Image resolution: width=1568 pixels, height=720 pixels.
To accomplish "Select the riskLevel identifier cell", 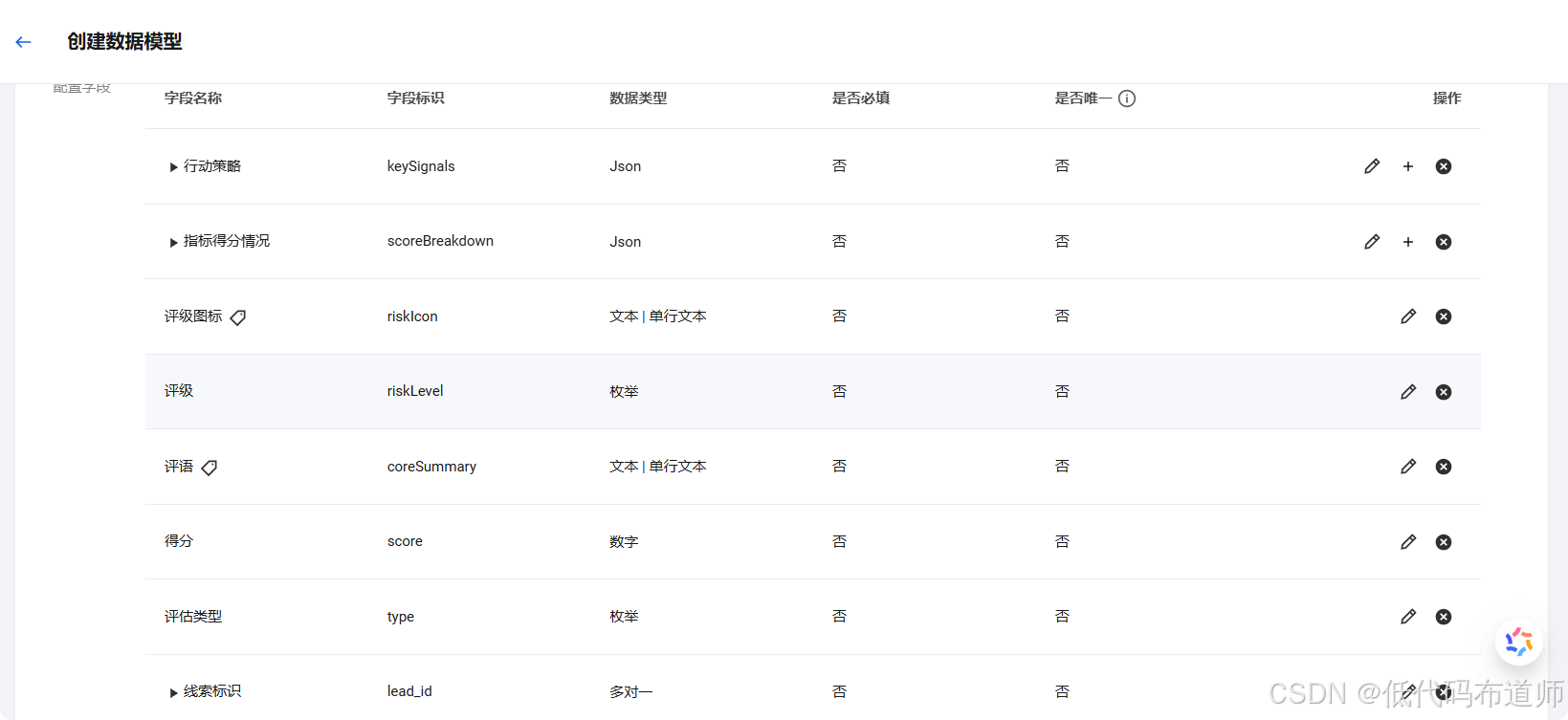I will (415, 391).
